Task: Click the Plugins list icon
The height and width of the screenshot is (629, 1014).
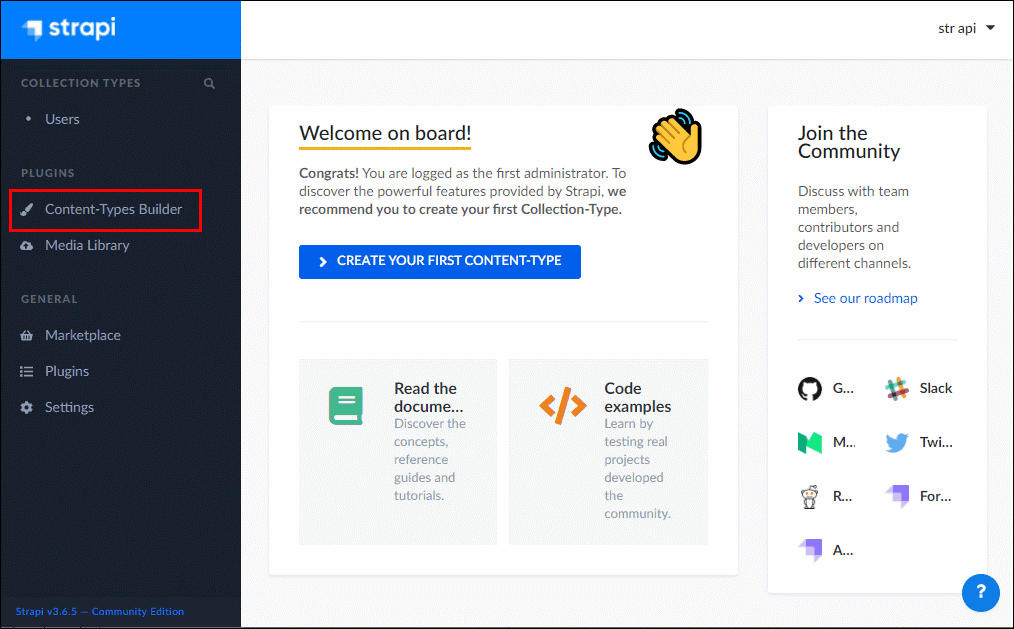Action: tap(27, 372)
